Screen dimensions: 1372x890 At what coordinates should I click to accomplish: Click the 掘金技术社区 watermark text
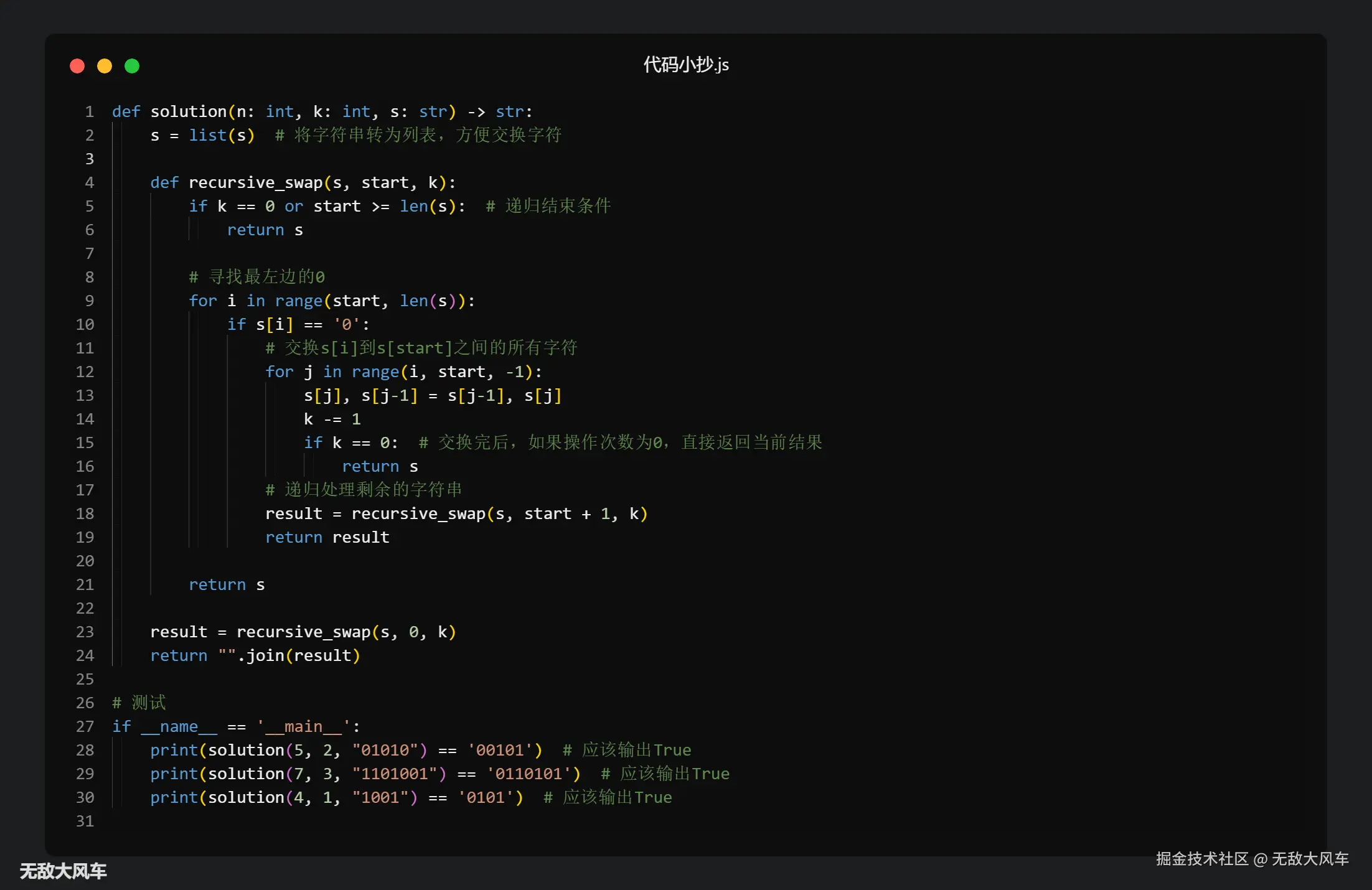(1201, 860)
